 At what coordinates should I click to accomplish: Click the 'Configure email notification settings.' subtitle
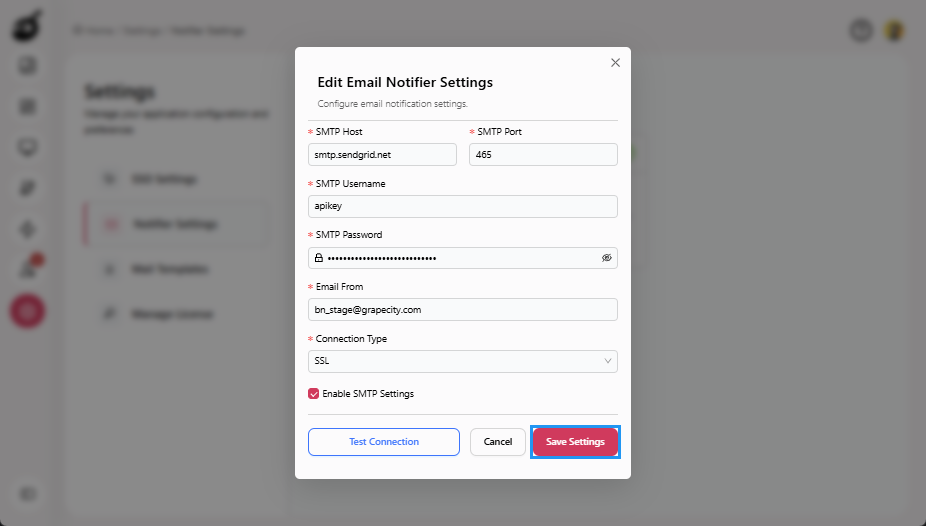pos(393,104)
